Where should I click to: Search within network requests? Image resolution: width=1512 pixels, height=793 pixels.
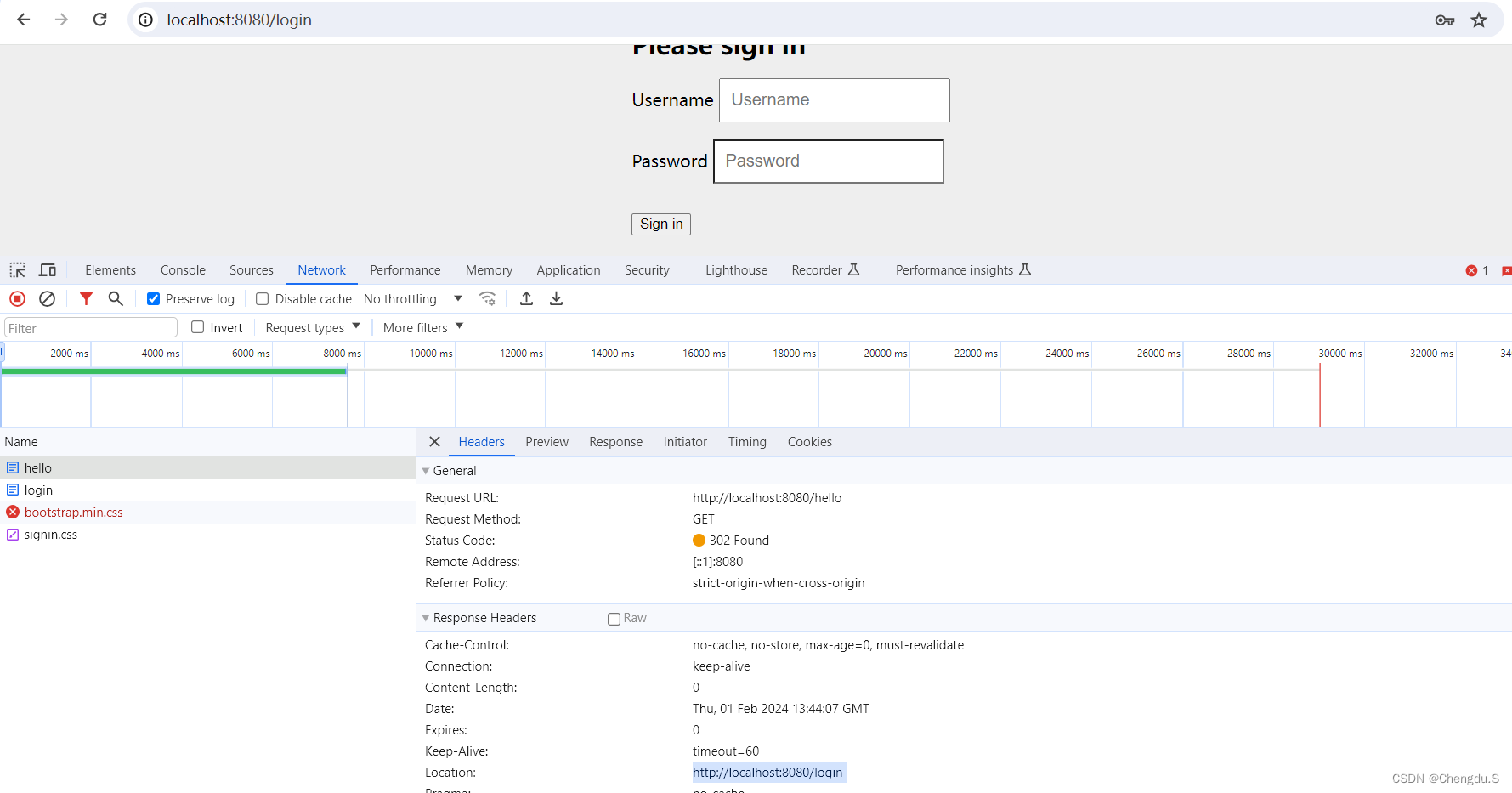116,298
